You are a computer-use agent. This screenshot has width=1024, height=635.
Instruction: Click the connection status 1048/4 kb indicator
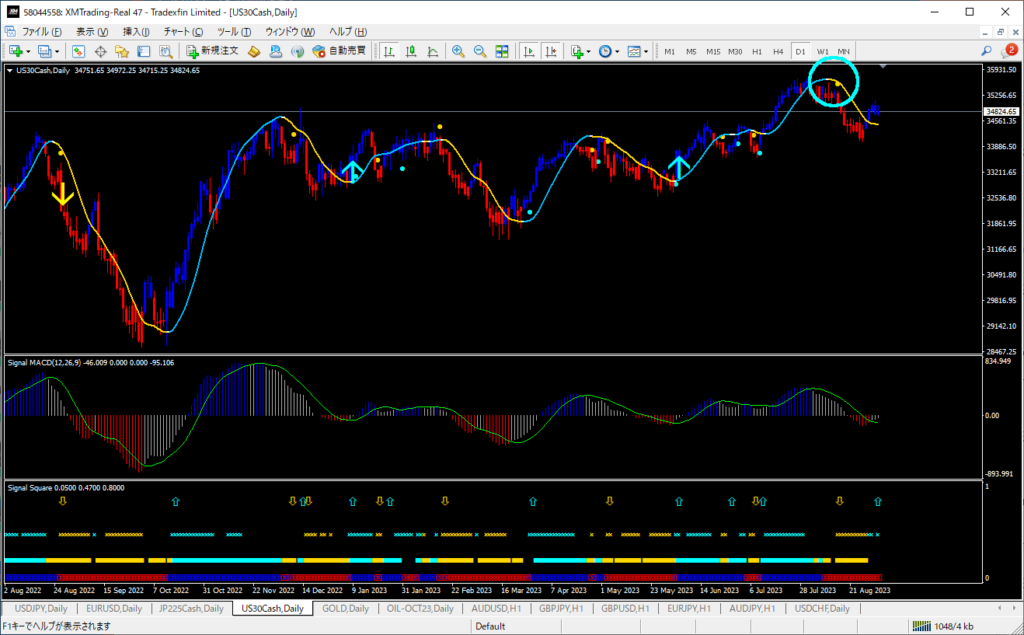(x=943, y=627)
